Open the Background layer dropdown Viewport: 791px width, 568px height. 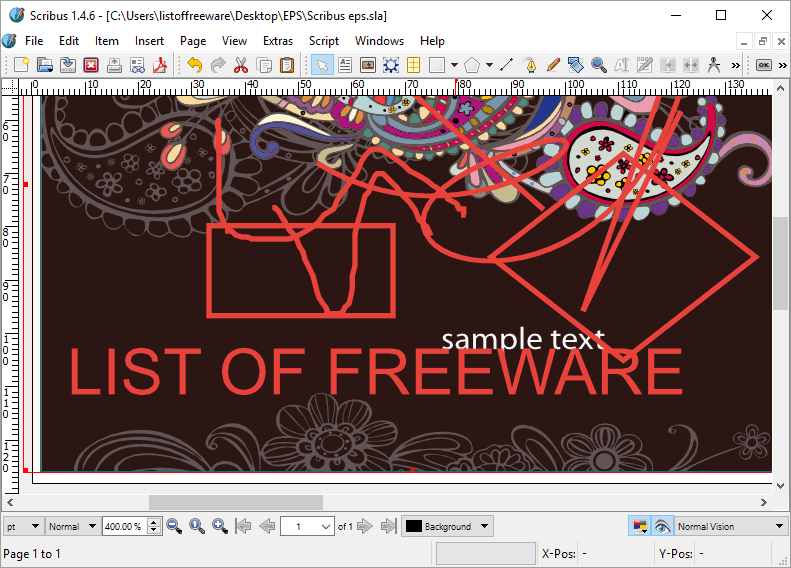pos(447,526)
